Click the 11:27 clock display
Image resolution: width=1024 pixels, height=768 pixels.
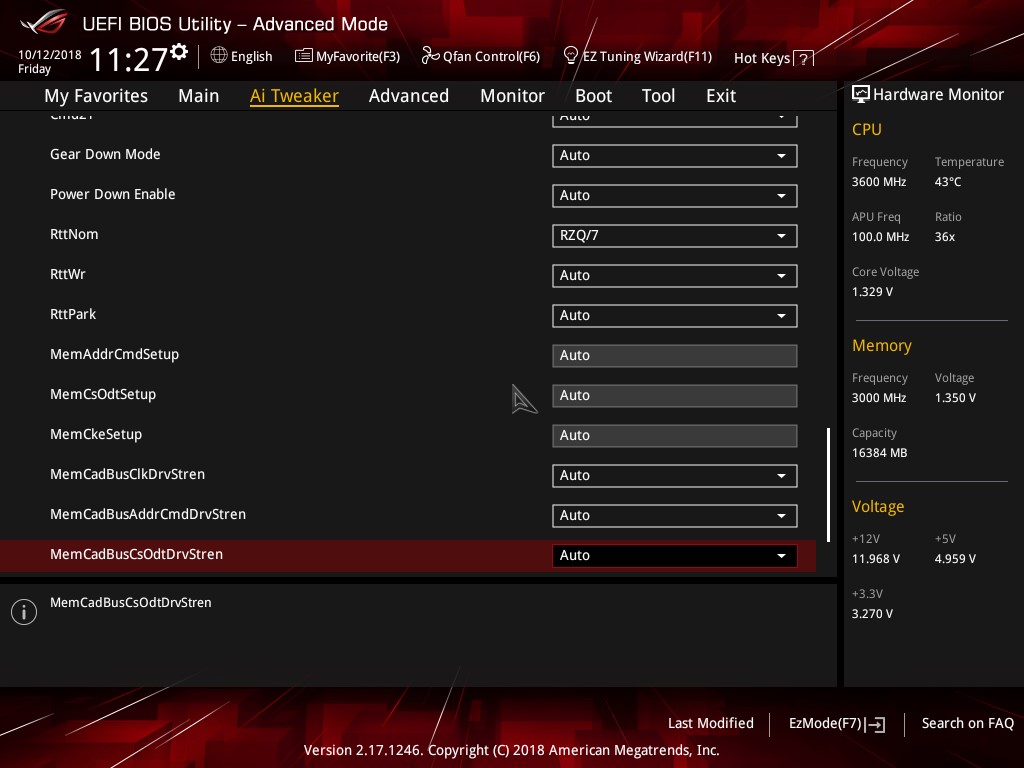pos(129,59)
